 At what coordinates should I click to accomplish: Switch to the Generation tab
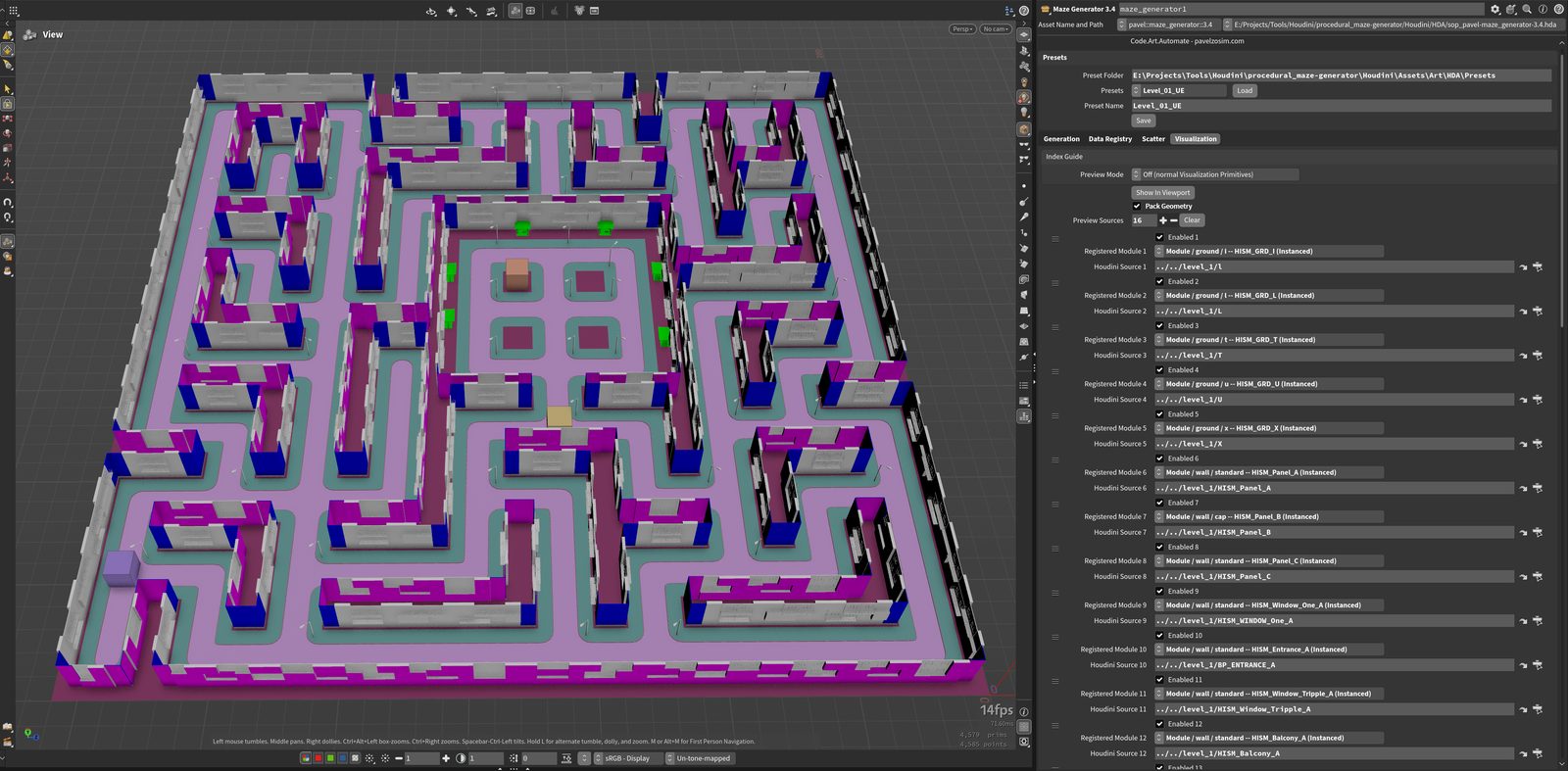pos(1061,139)
